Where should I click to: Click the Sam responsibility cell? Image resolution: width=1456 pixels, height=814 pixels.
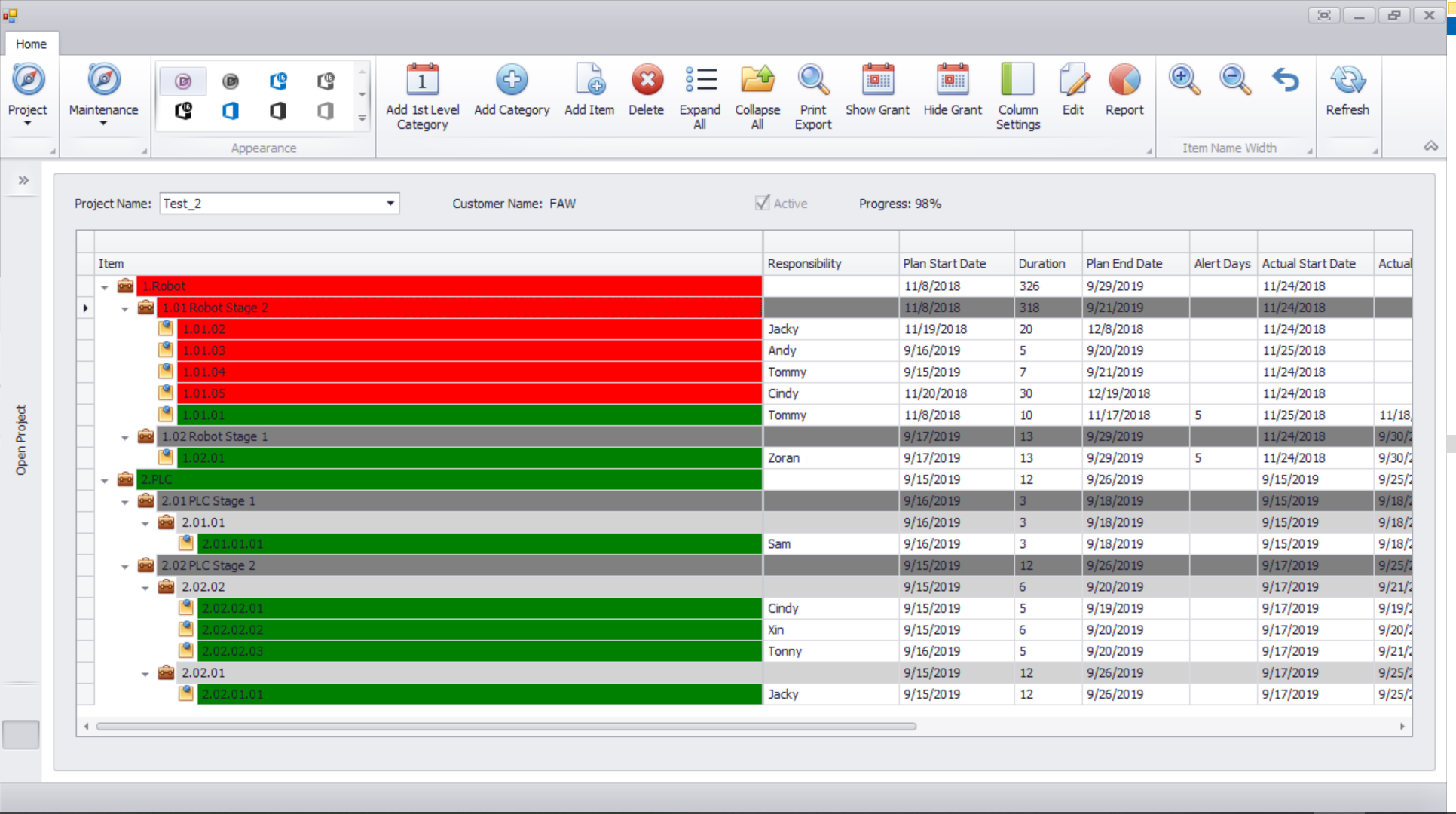click(830, 544)
